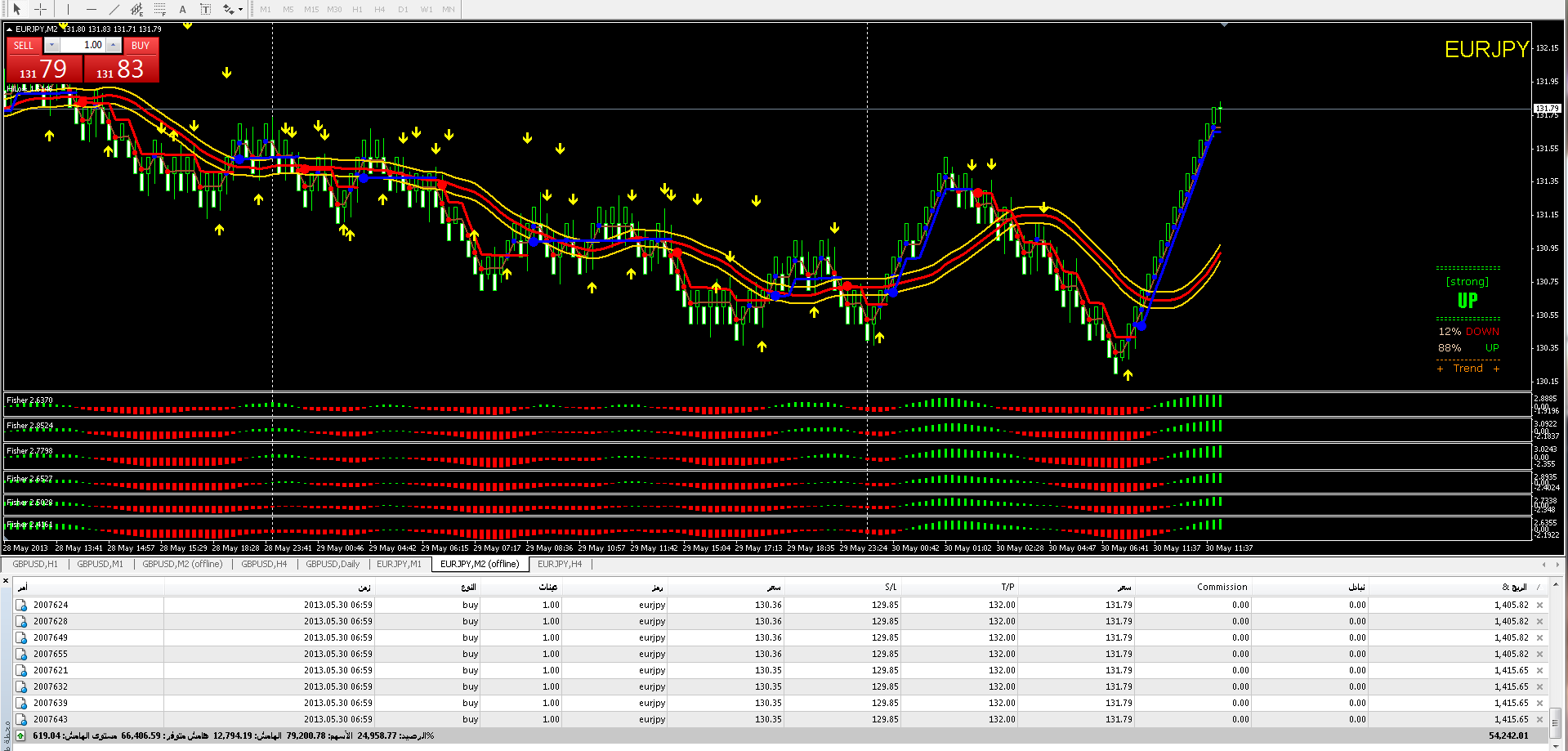This screenshot has height=751, width=1568.
Task: Open the EURJPY,M1 chart tab
Action: pyautogui.click(x=399, y=564)
